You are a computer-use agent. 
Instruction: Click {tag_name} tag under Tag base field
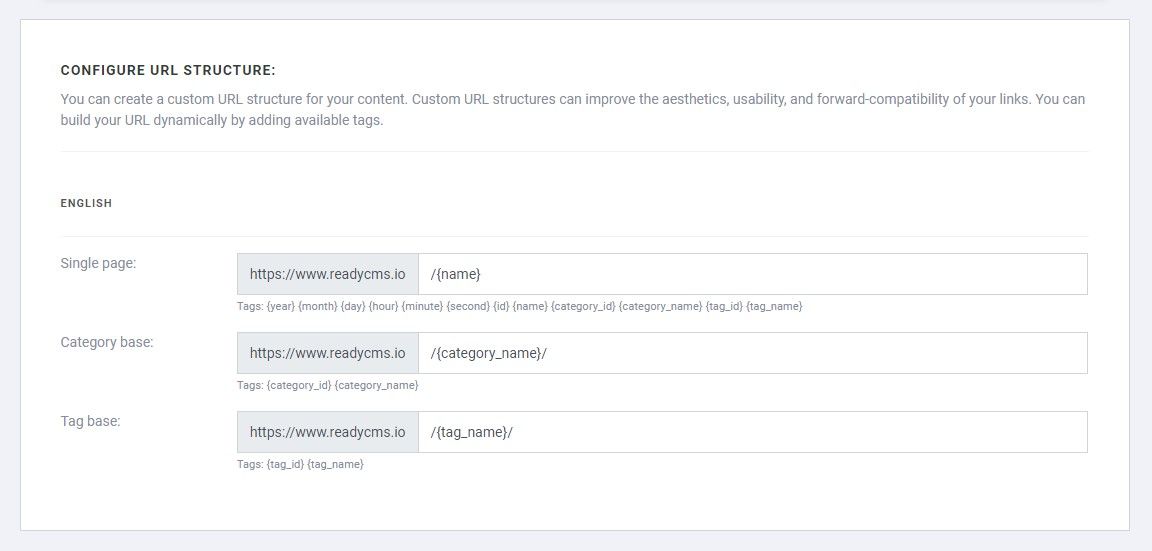tap(336, 464)
